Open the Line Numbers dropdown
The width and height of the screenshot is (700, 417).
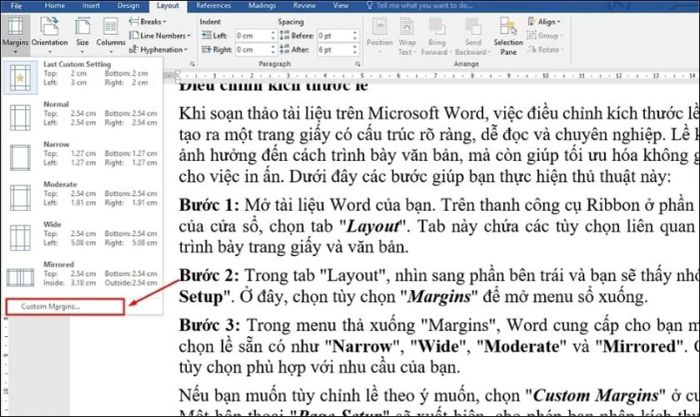coord(160,35)
